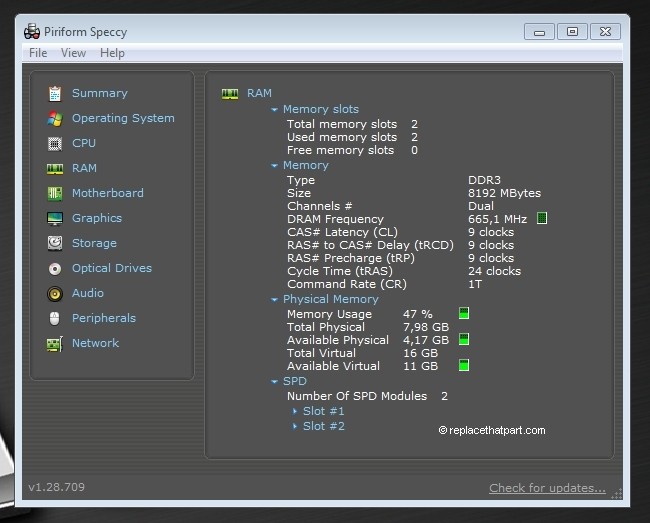The height and width of the screenshot is (523, 650).
Task: Open the Storage section
Action: point(94,243)
